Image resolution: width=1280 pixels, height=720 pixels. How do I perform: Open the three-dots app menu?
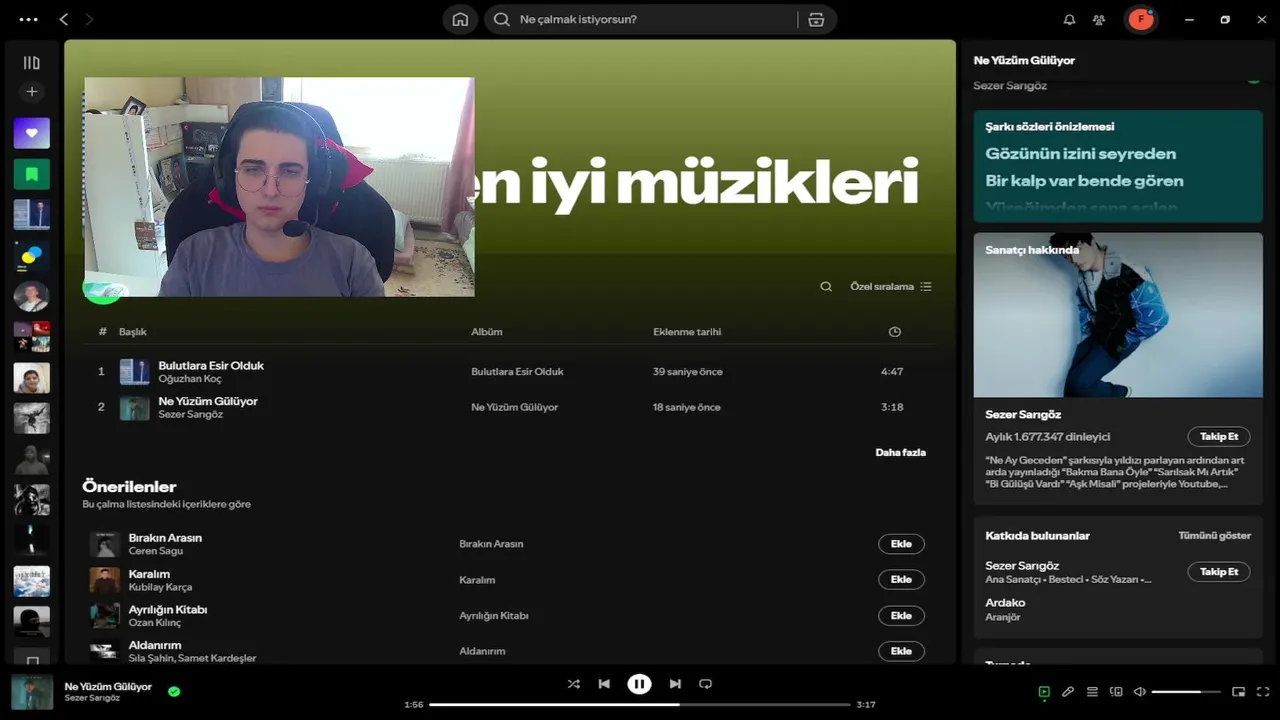pyautogui.click(x=28, y=19)
